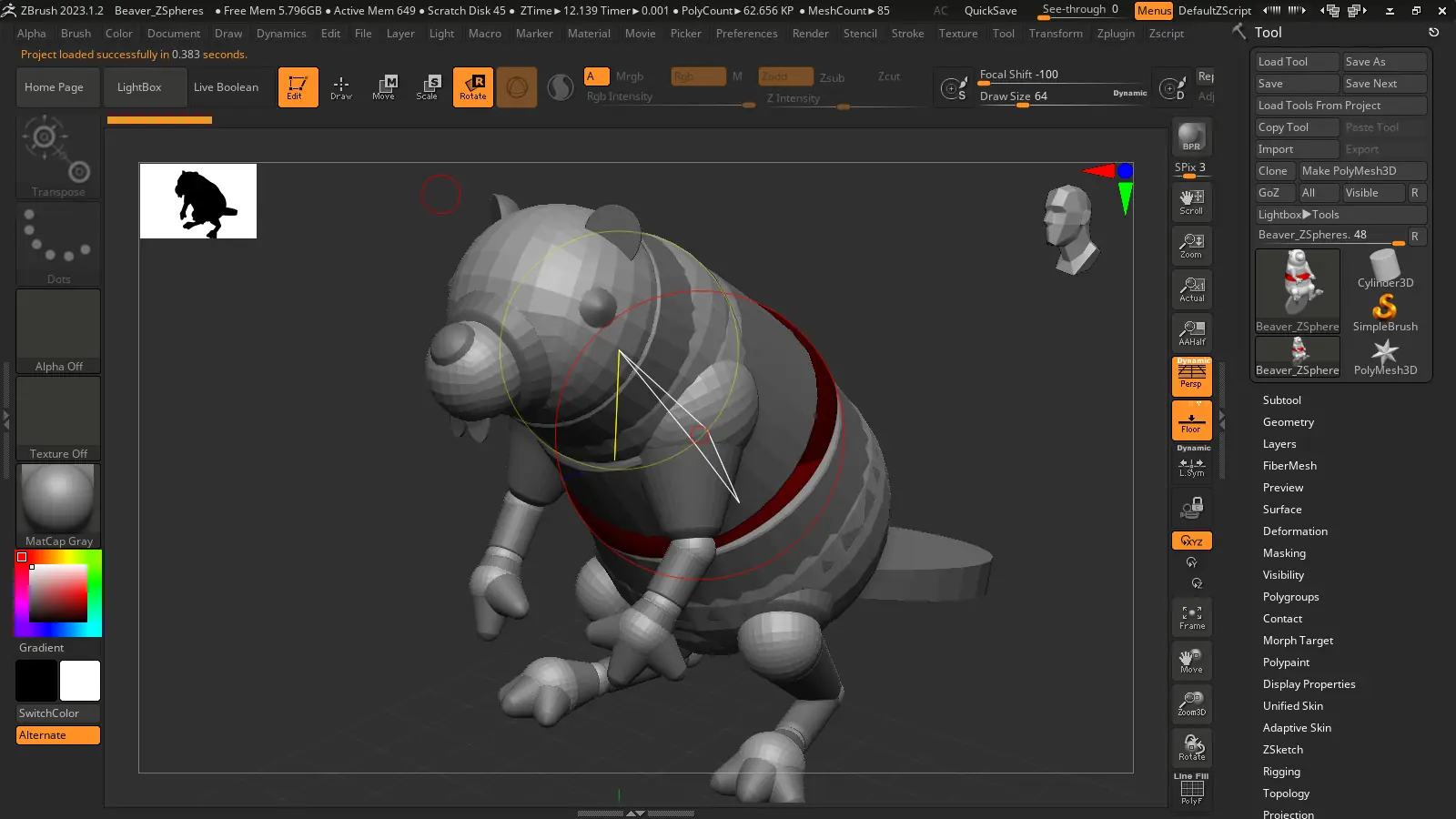Select the MatCap Gray material thumbnail
The width and height of the screenshot is (1456, 819).
pos(58,506)
